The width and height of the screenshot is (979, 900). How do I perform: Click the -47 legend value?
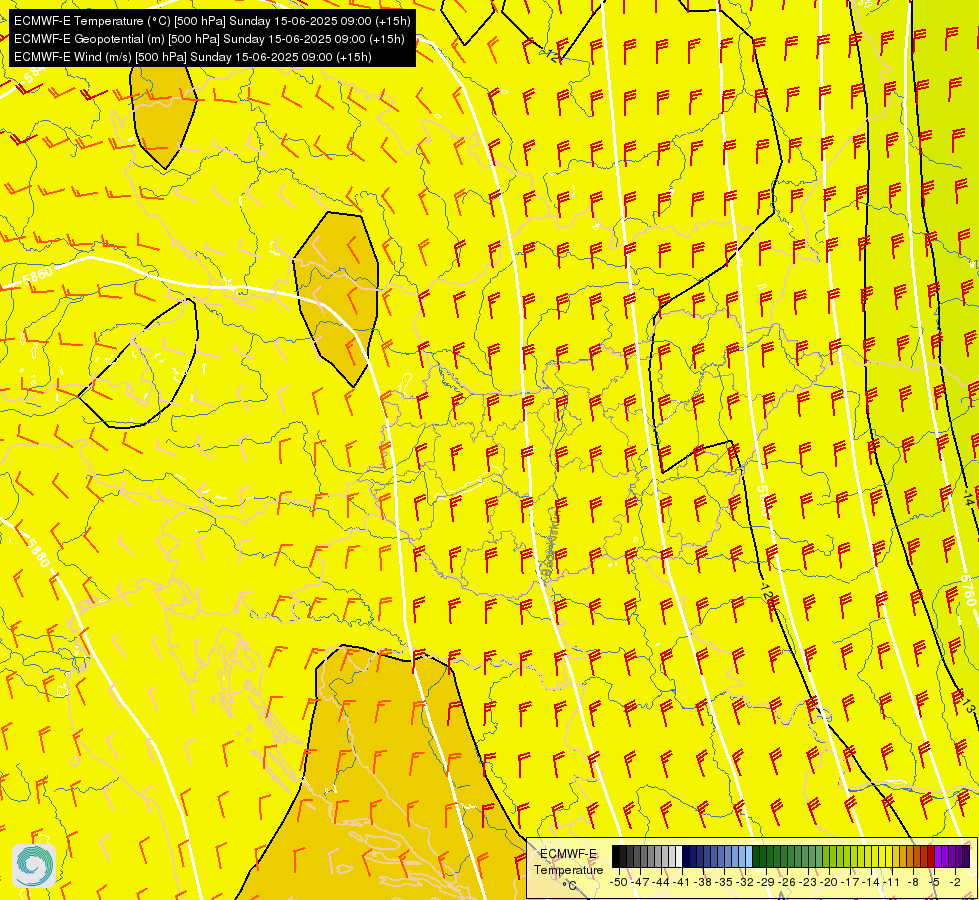[640, 882]
